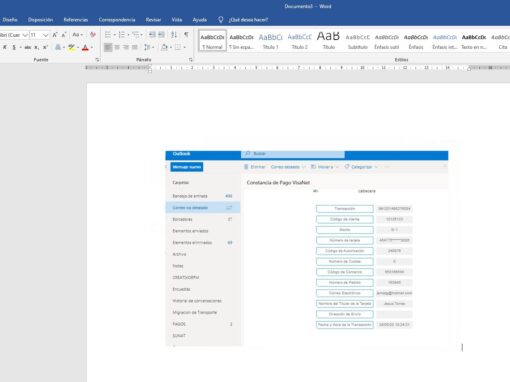Go to the Vista tab
This screenshot has height=382, width=510.
pyautogui.click(x=177, y=20)
